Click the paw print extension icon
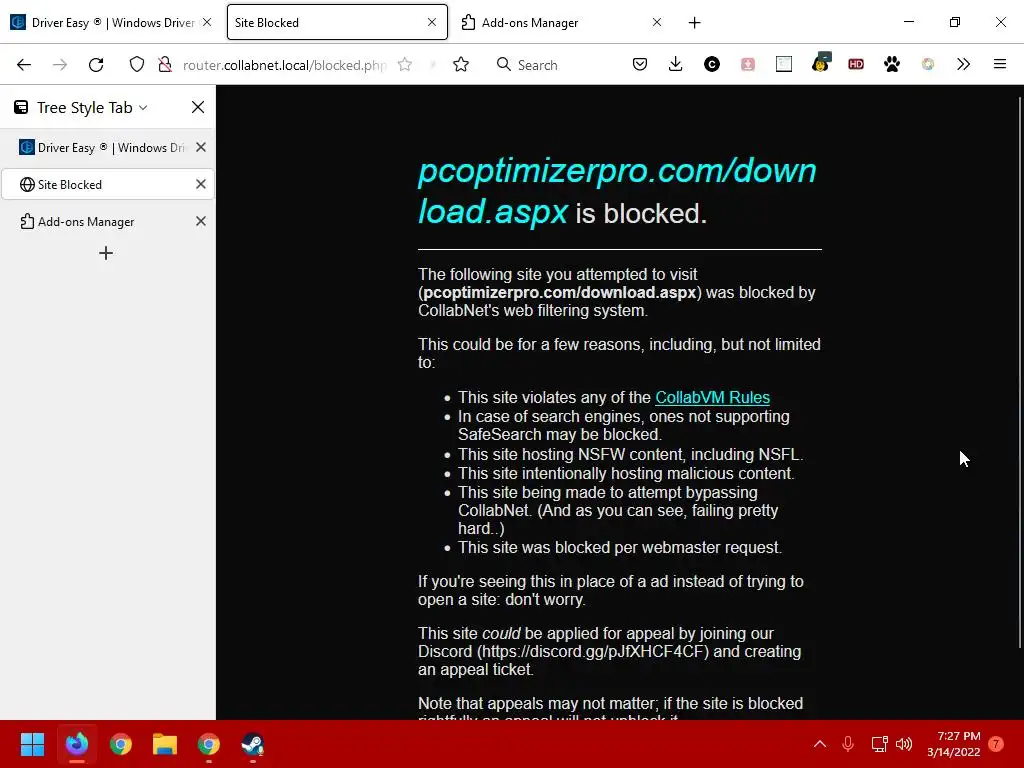Screen dimensions: 1024x768 tap(892, 64)
